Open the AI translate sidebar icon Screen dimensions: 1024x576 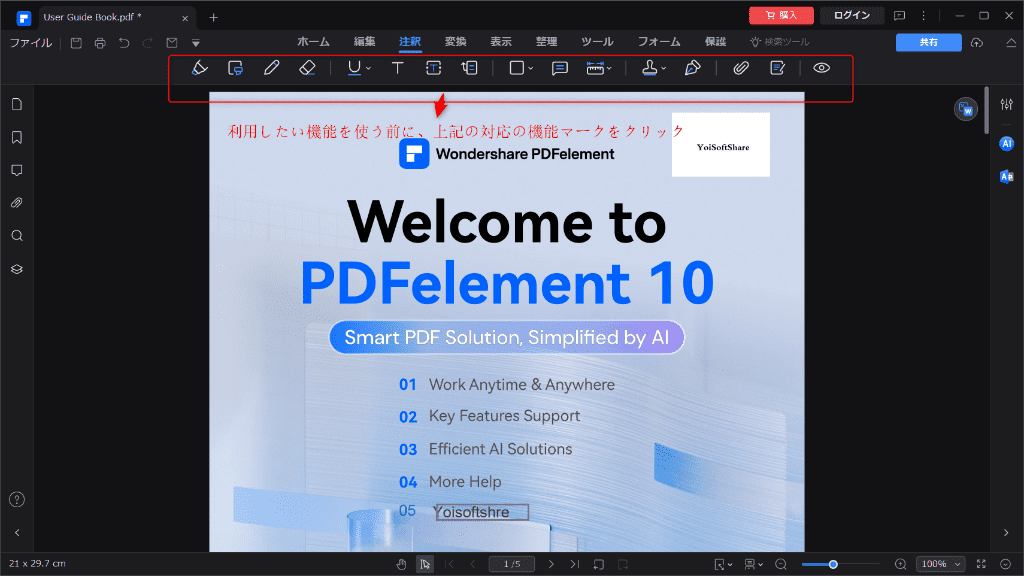[x=1006, y=176]
